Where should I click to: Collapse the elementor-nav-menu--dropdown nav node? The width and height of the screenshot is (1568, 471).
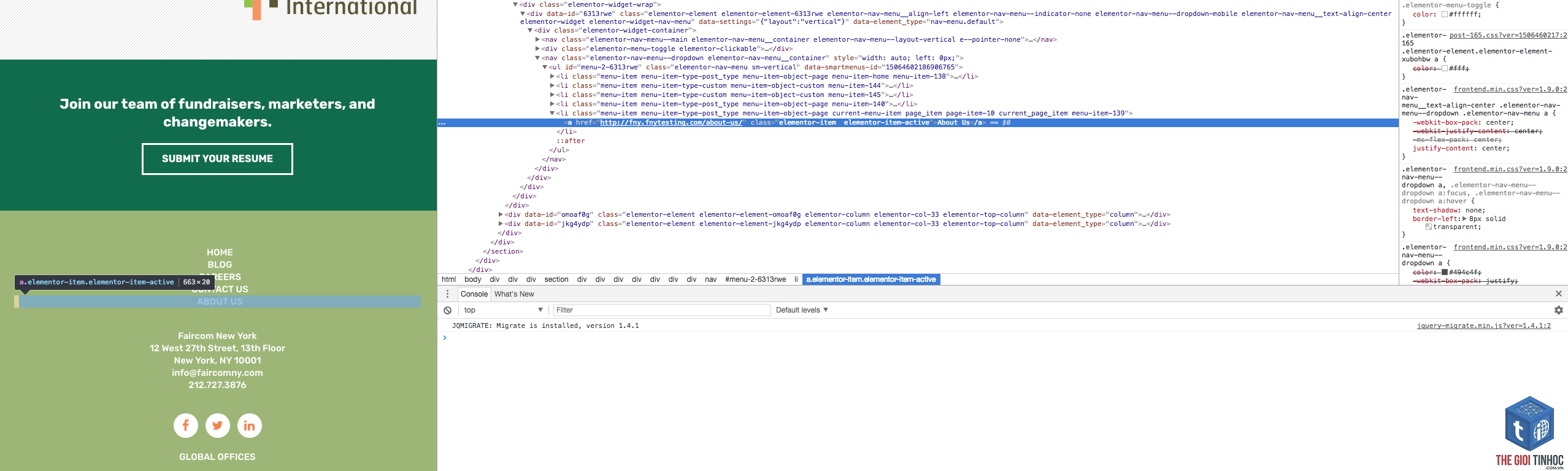(537, 58)
